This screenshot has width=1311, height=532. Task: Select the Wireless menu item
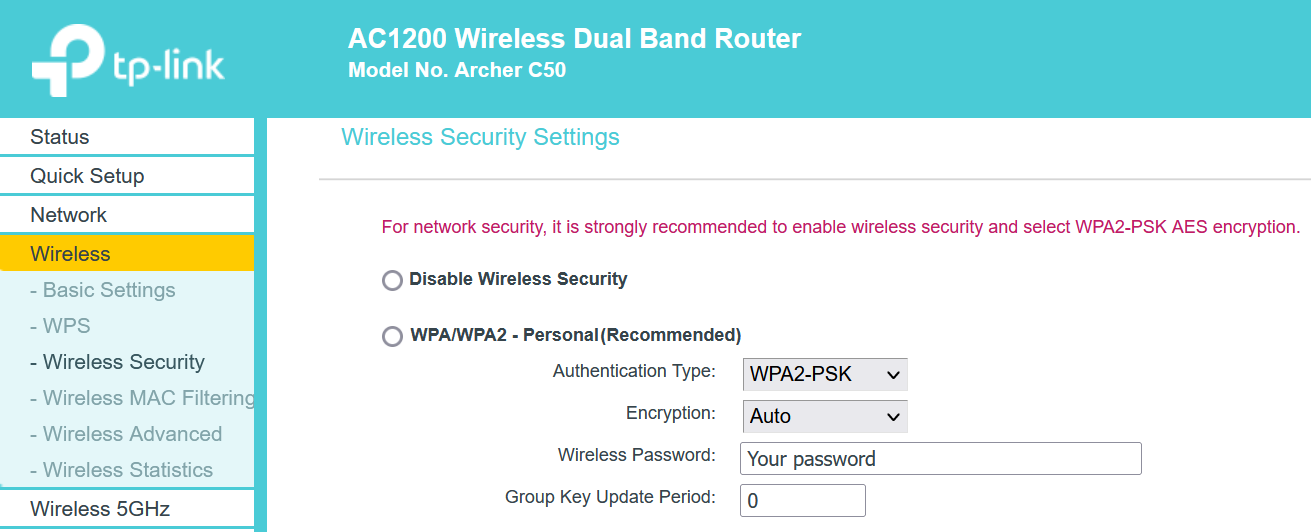[x=70, y=254]
